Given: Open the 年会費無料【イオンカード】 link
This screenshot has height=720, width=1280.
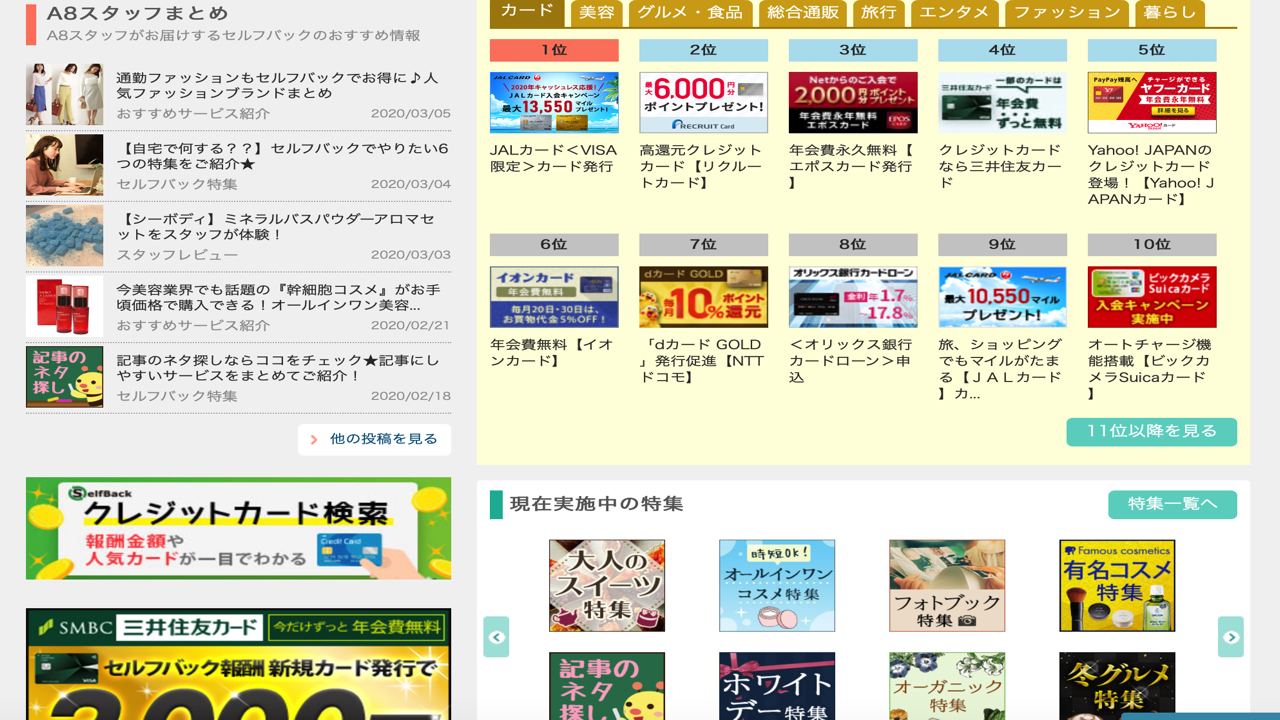Looking at the screenshot, I should click(x=552, y=352).
